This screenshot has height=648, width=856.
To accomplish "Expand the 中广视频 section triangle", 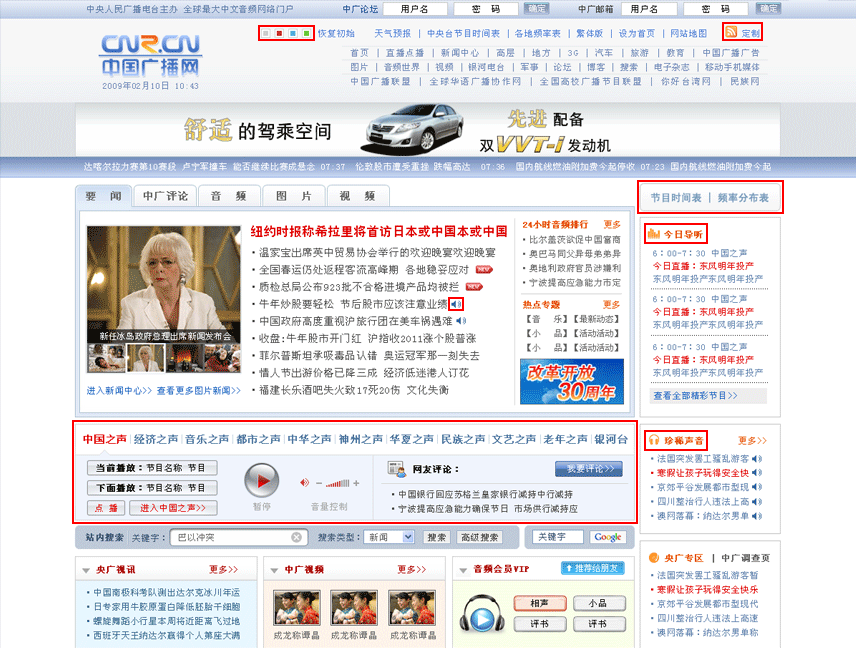I will (273, 569).
